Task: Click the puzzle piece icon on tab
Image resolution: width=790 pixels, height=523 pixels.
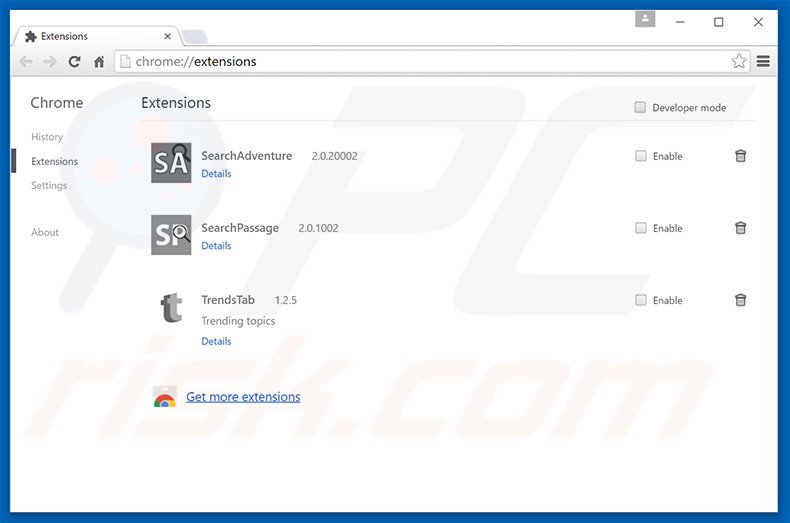Action: (x=31, y=36)
